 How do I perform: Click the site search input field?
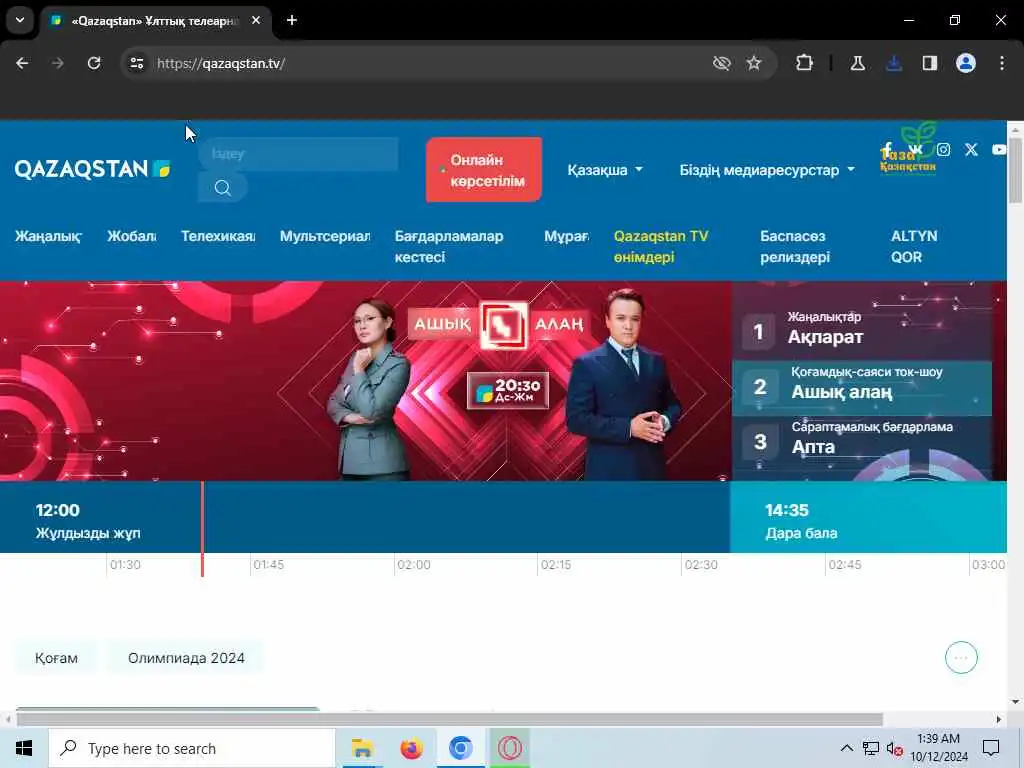[298, 154]
